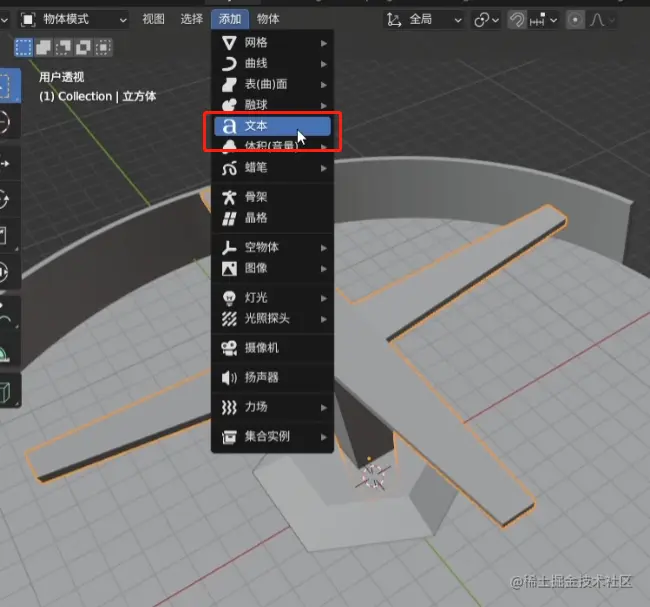Select the intersect-selection mode icon

click(103, 47)
